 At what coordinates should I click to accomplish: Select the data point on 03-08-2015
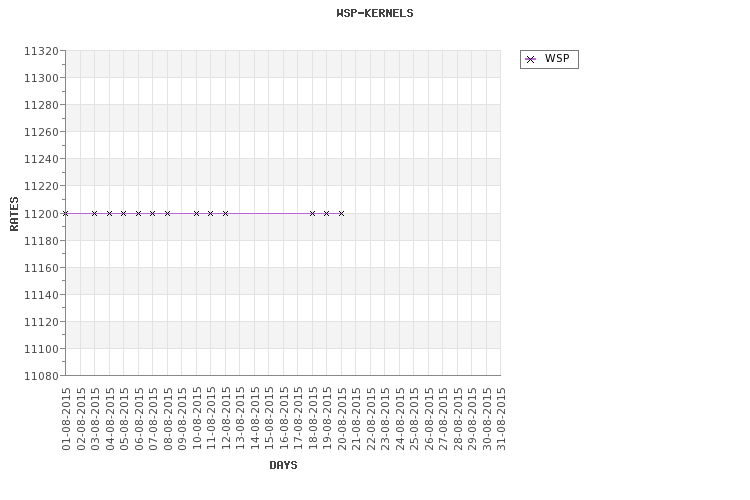point(94,213)
